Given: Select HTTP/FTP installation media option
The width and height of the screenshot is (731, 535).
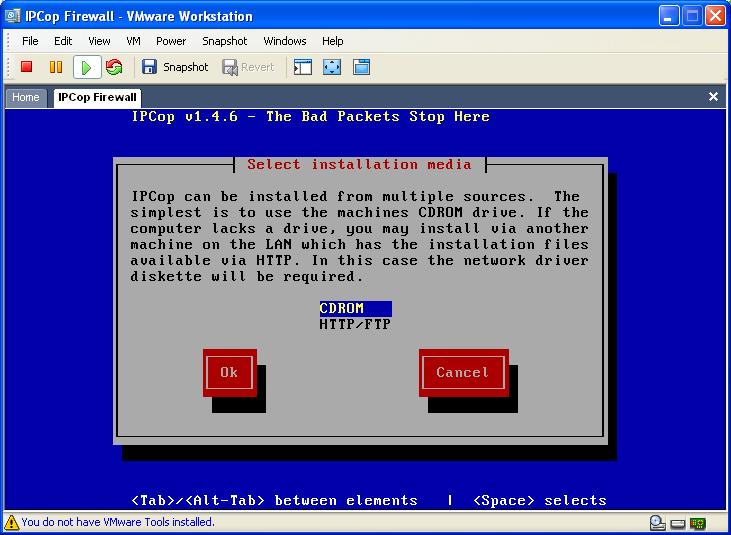Looking at the screenshot, I should [x=355, y=324].
